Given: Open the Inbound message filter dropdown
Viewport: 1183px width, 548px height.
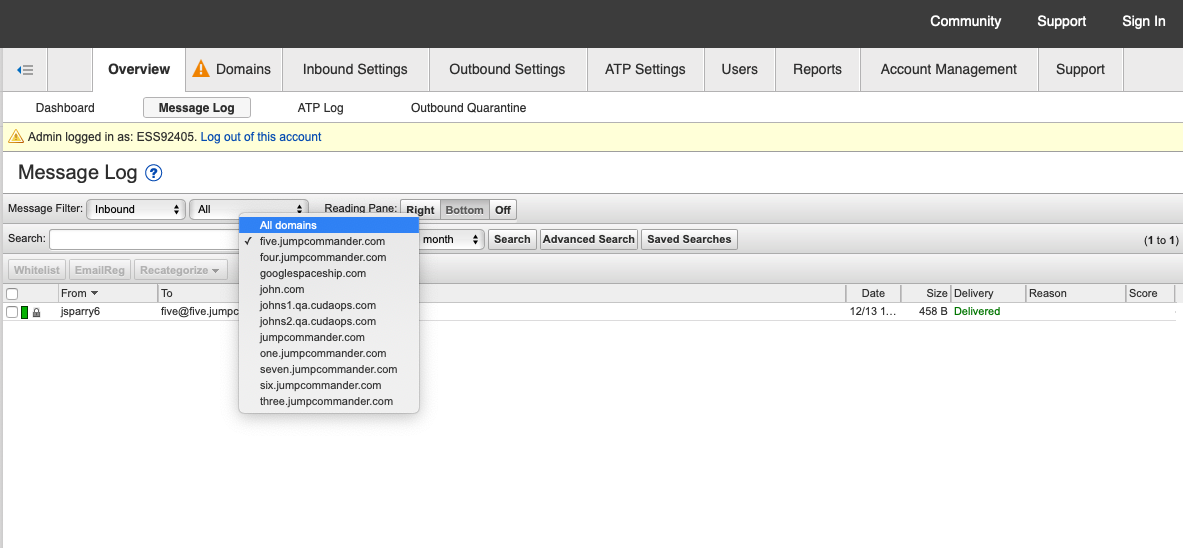Looking at the screenshot, I should pos(136,209).
